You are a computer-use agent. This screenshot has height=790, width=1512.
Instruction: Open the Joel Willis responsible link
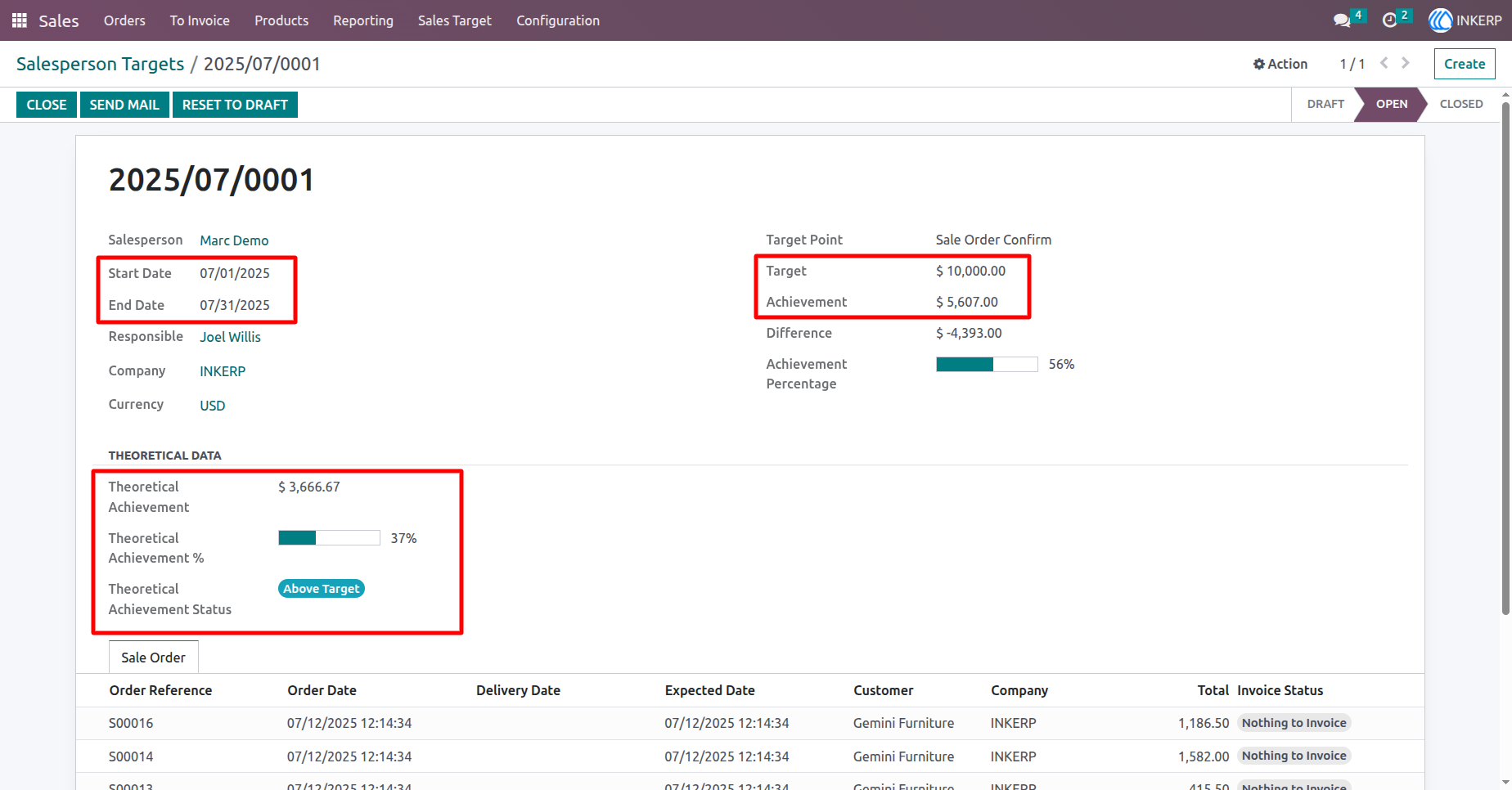[x=230, y=337]
